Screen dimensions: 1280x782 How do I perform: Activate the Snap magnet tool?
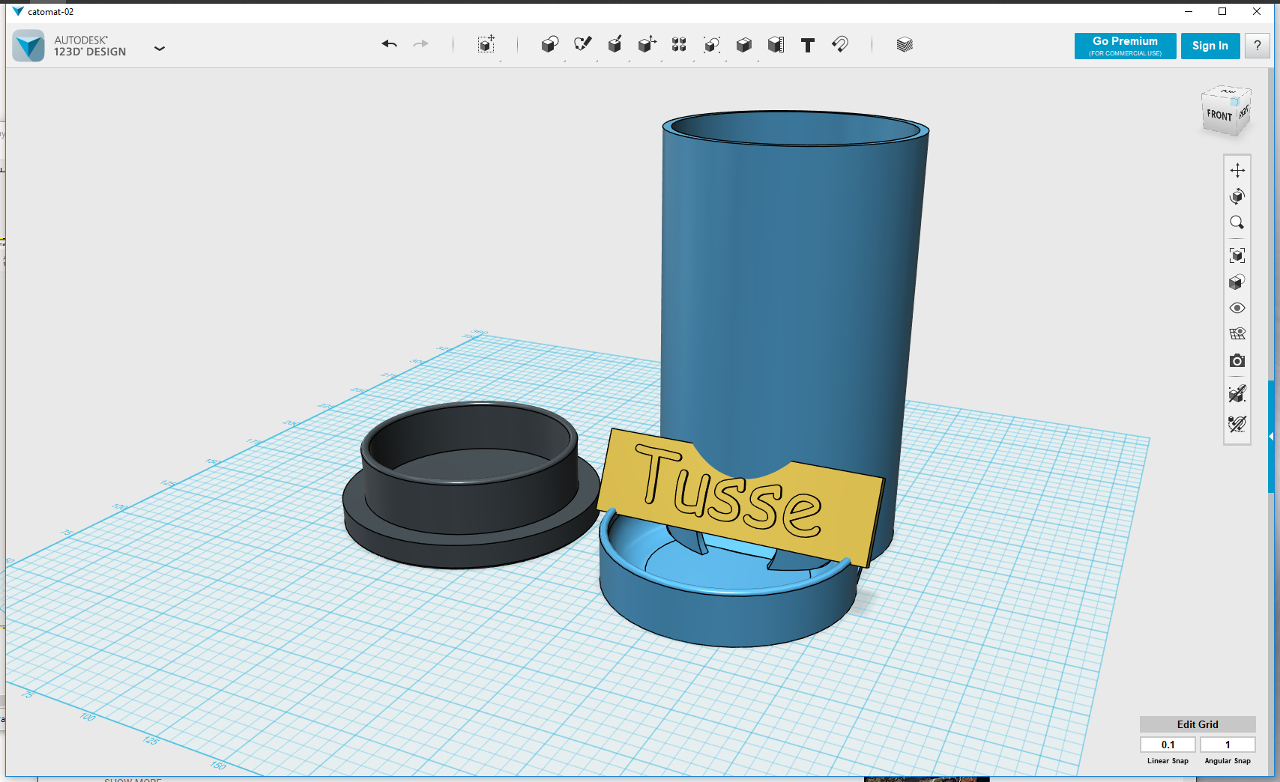tap(840, 45)
